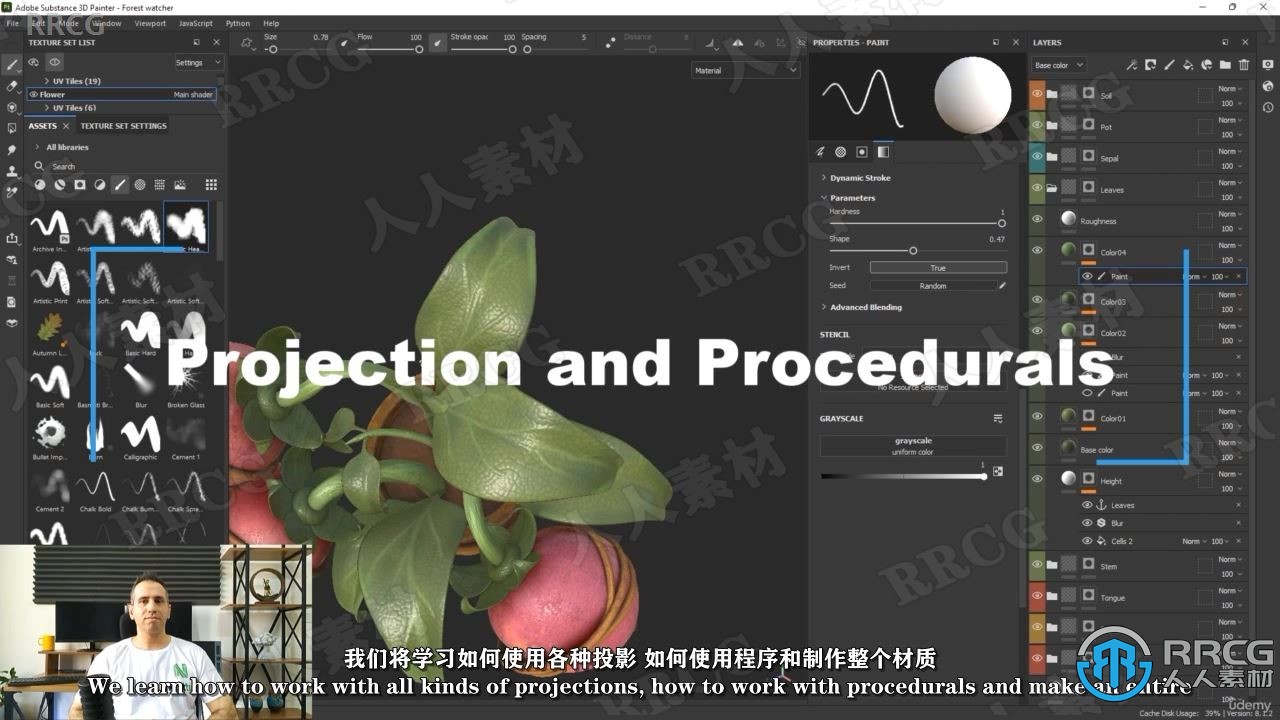The height and width of the screenshot is (720, 1280).
Task: Click the Add mask icon in Layers toolbar
Action: (1150, 65)
